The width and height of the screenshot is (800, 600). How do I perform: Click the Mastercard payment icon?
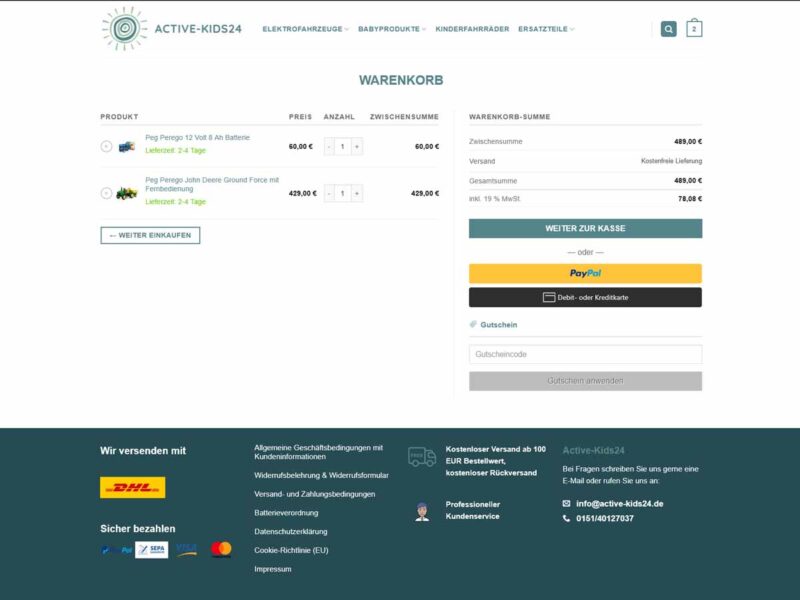221,549
